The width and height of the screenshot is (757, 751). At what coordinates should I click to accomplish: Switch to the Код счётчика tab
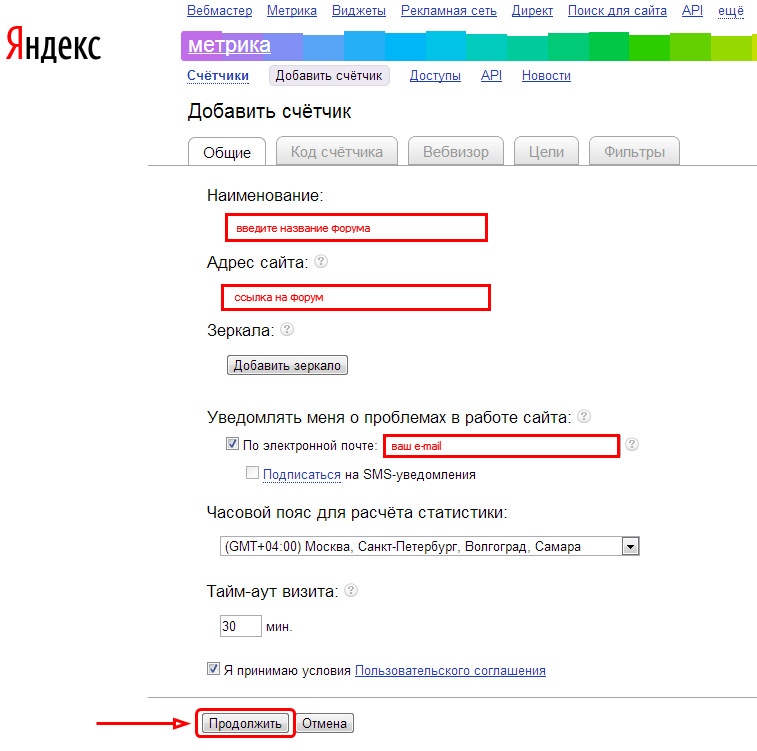click(336, 152)
